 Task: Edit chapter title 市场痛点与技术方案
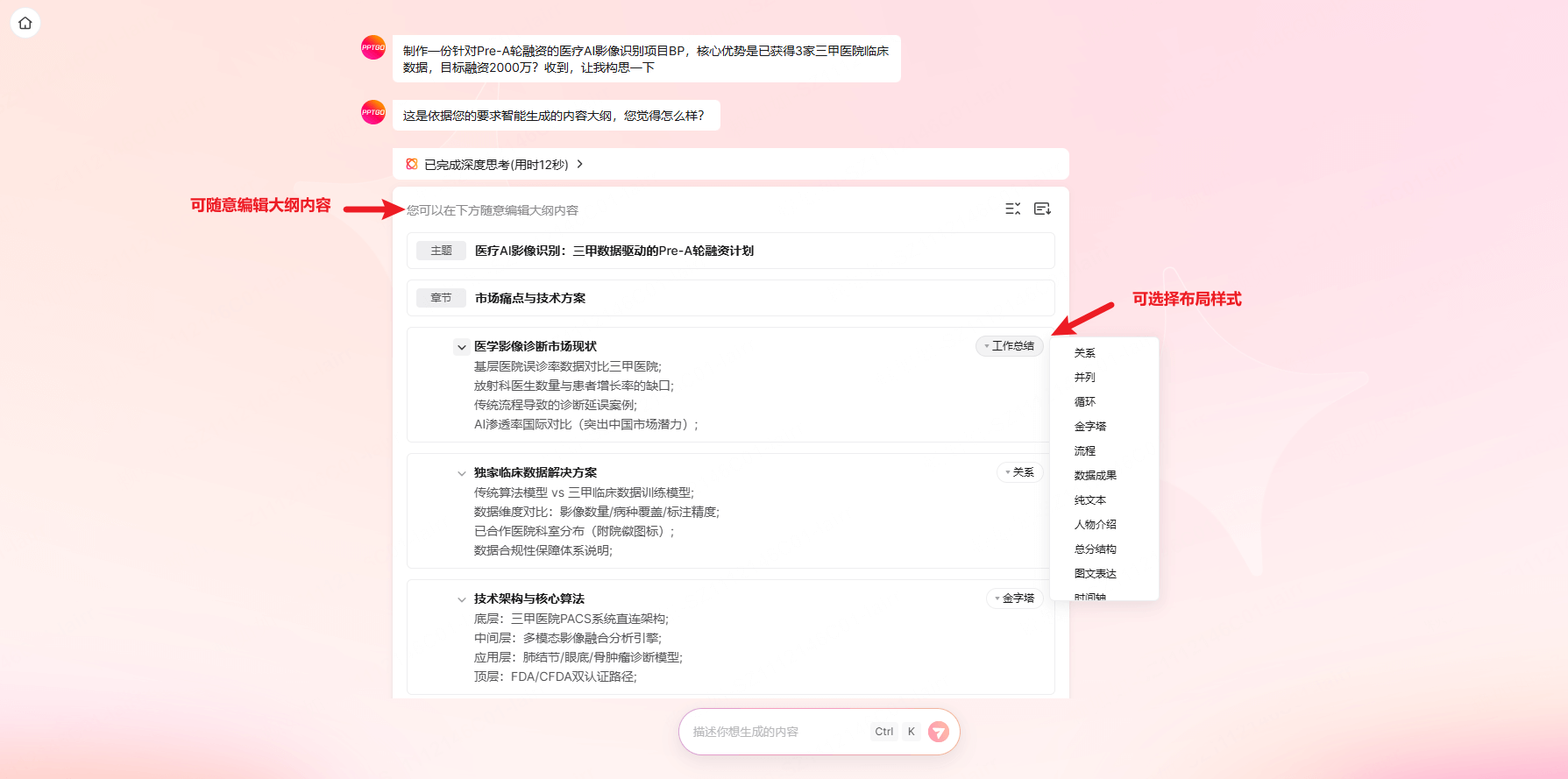pos(530,298)
